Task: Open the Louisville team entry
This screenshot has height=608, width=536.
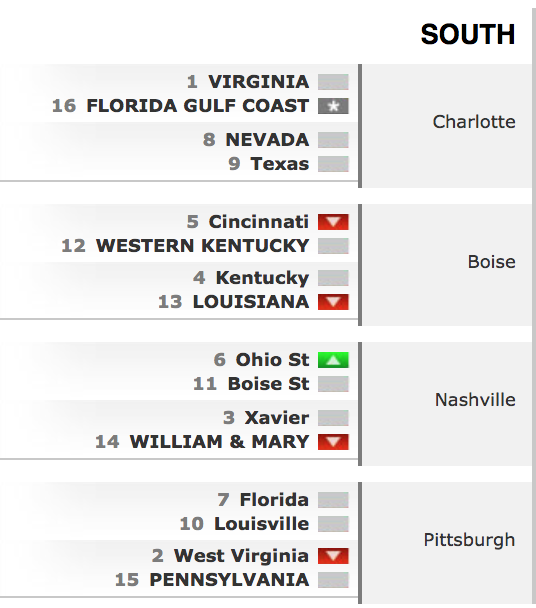Action: coord(262,524)
